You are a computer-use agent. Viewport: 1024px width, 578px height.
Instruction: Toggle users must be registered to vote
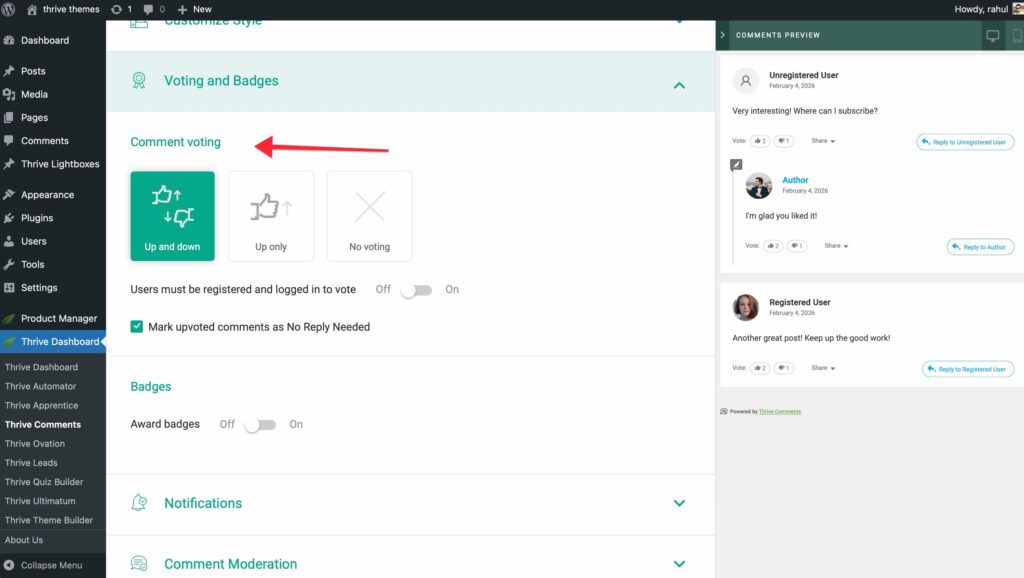415,290
